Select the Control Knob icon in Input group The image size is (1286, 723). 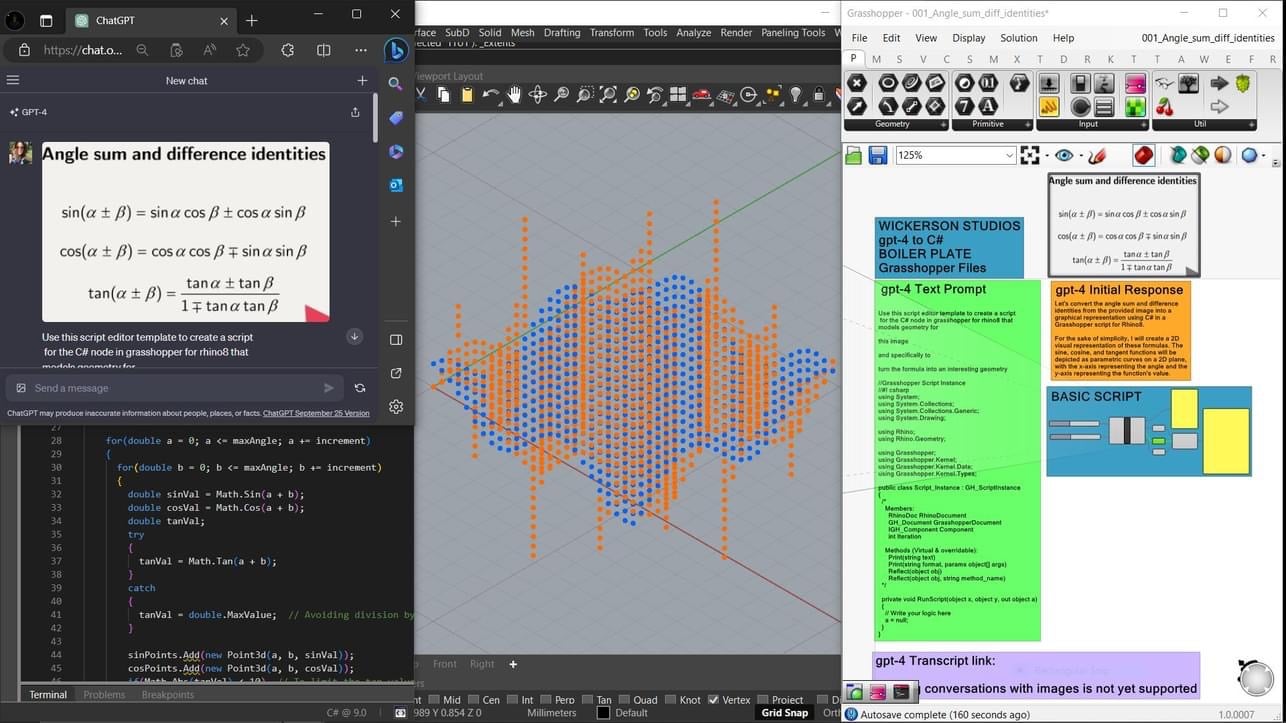[1080, 106]
